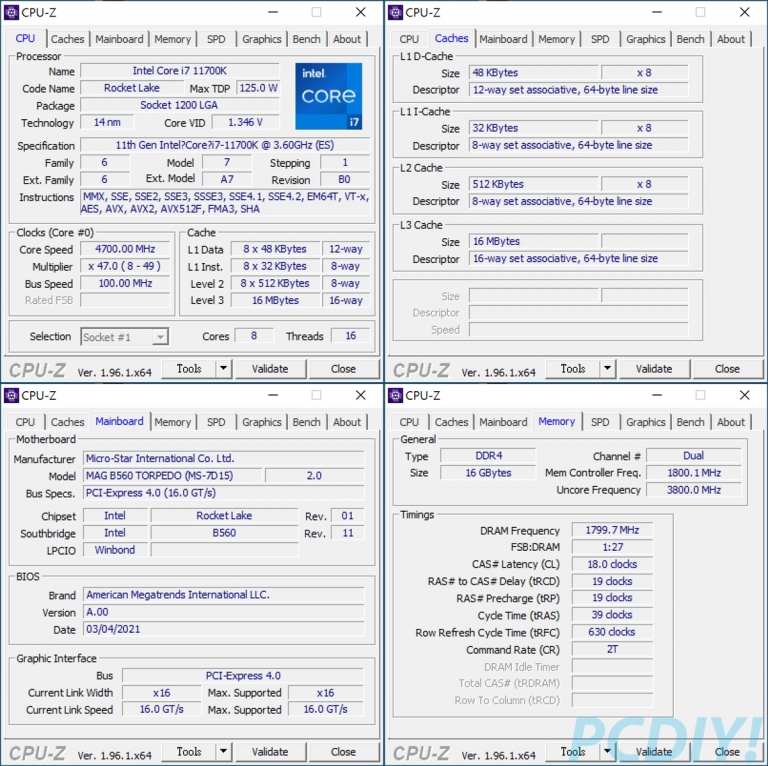
Task: Click the Threads value 16
Action: point(351,336)
